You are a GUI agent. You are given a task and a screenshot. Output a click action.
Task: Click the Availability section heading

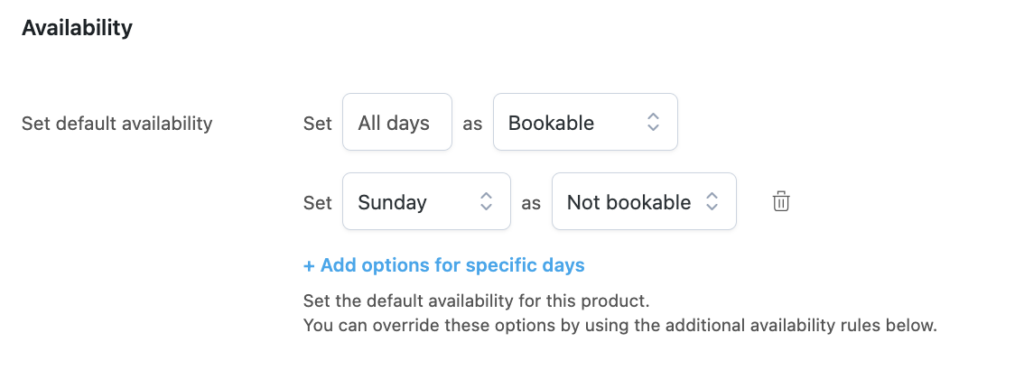click(77, 28)
